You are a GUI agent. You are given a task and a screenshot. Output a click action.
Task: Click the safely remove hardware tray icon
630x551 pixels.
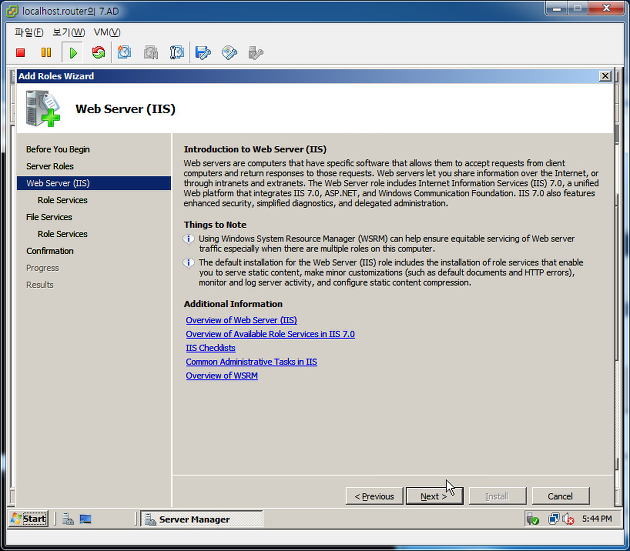click(533, 519)
